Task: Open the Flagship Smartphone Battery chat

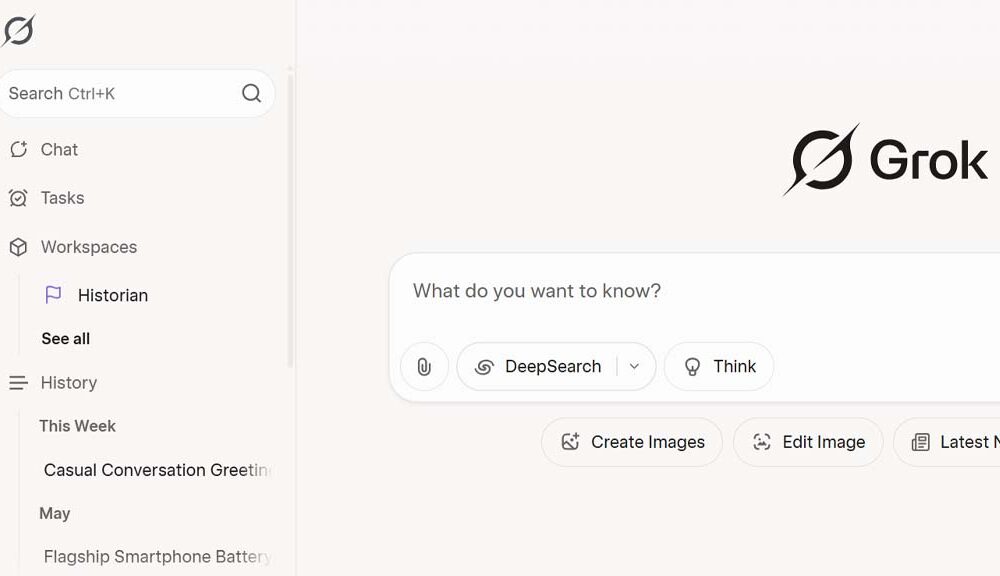Action: pos(158,557)
